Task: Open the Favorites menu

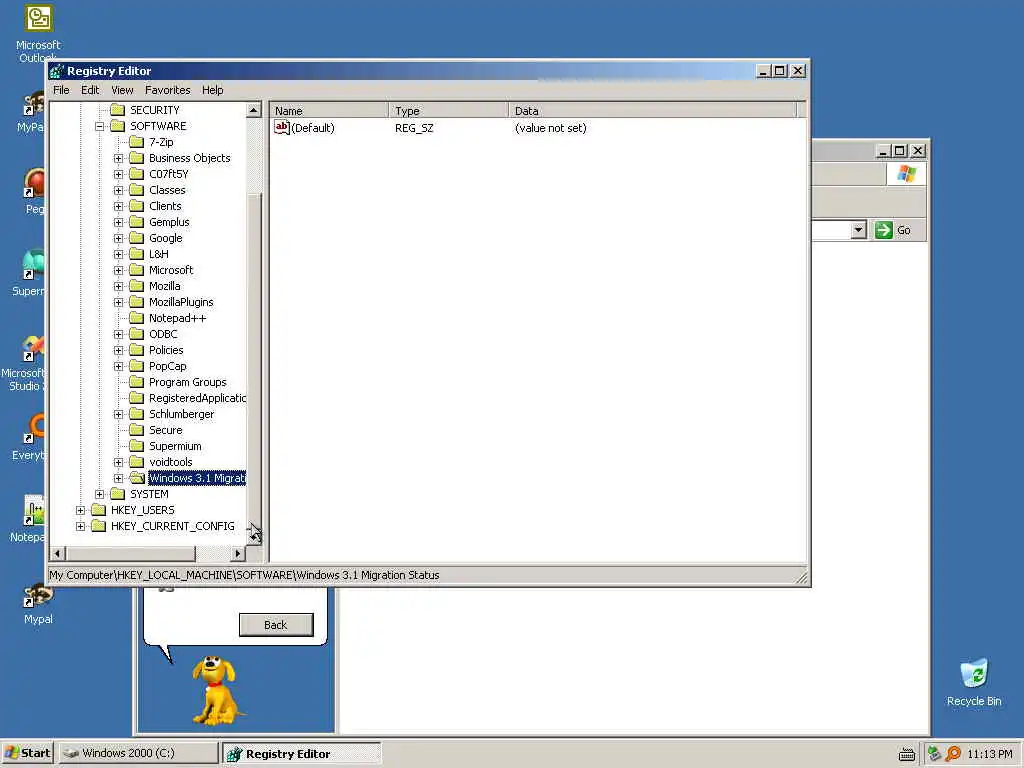Action: [x=168, y=90]
